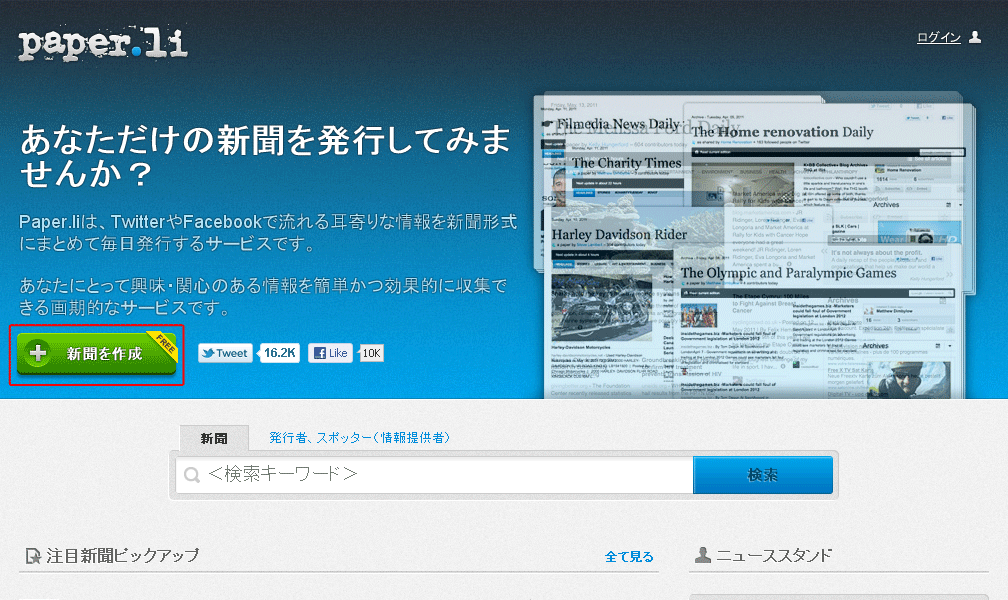Image resolution: width=1008 pixels, height=600 pixels.
Task: Click the headline あなただけの新聞を発行してみませんか？
Action: 265,156
